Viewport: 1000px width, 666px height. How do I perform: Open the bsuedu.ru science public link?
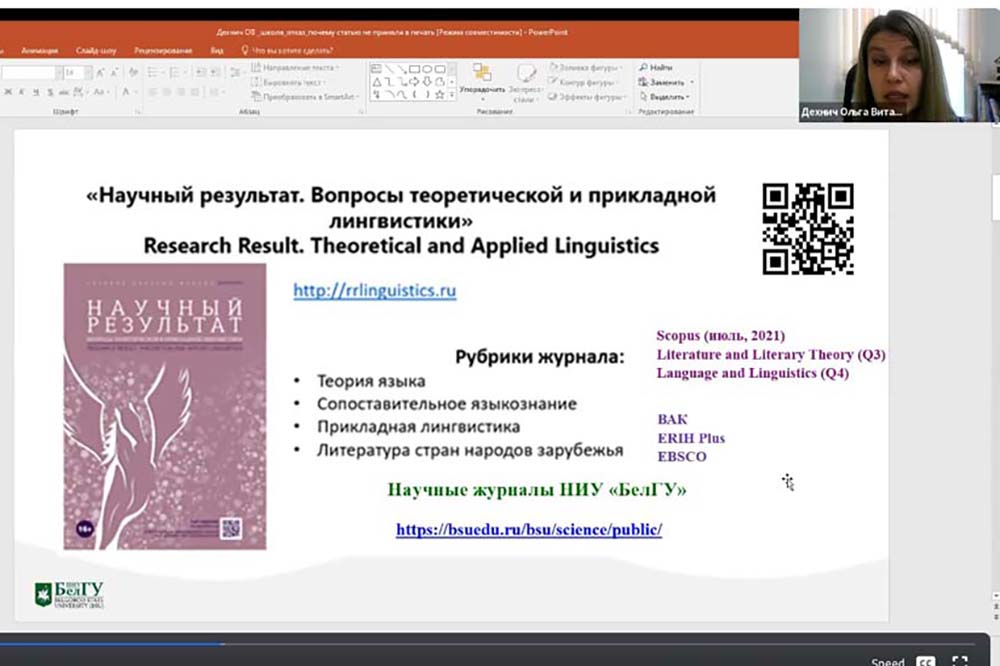(x=528, y=530)
